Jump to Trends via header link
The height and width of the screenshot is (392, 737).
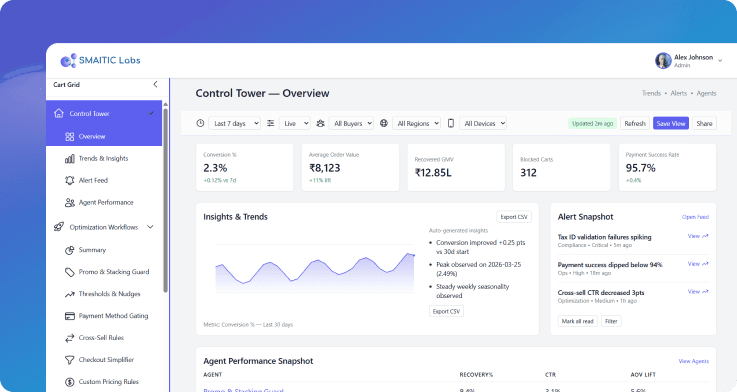(651, 93)
